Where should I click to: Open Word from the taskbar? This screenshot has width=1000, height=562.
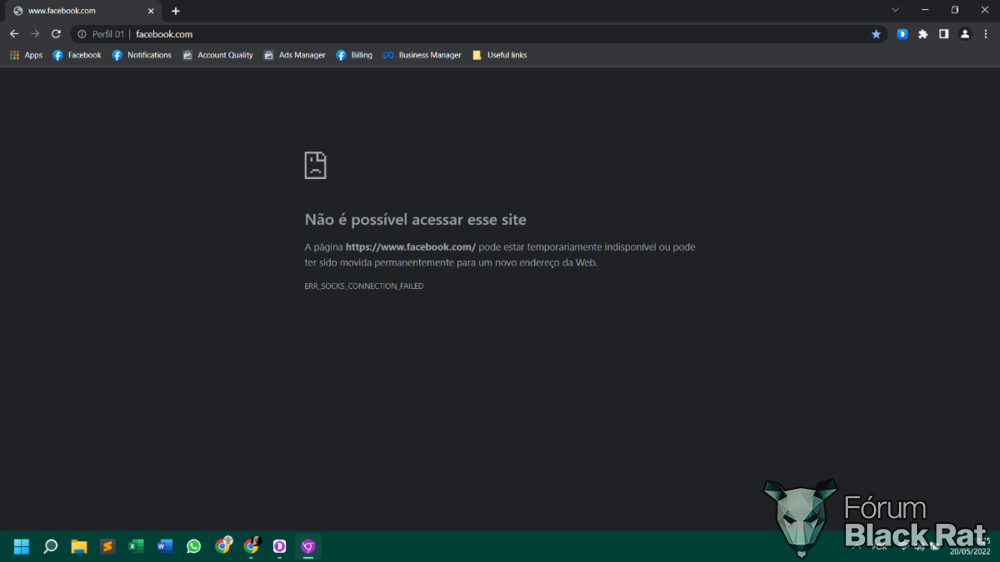point(165,547)
